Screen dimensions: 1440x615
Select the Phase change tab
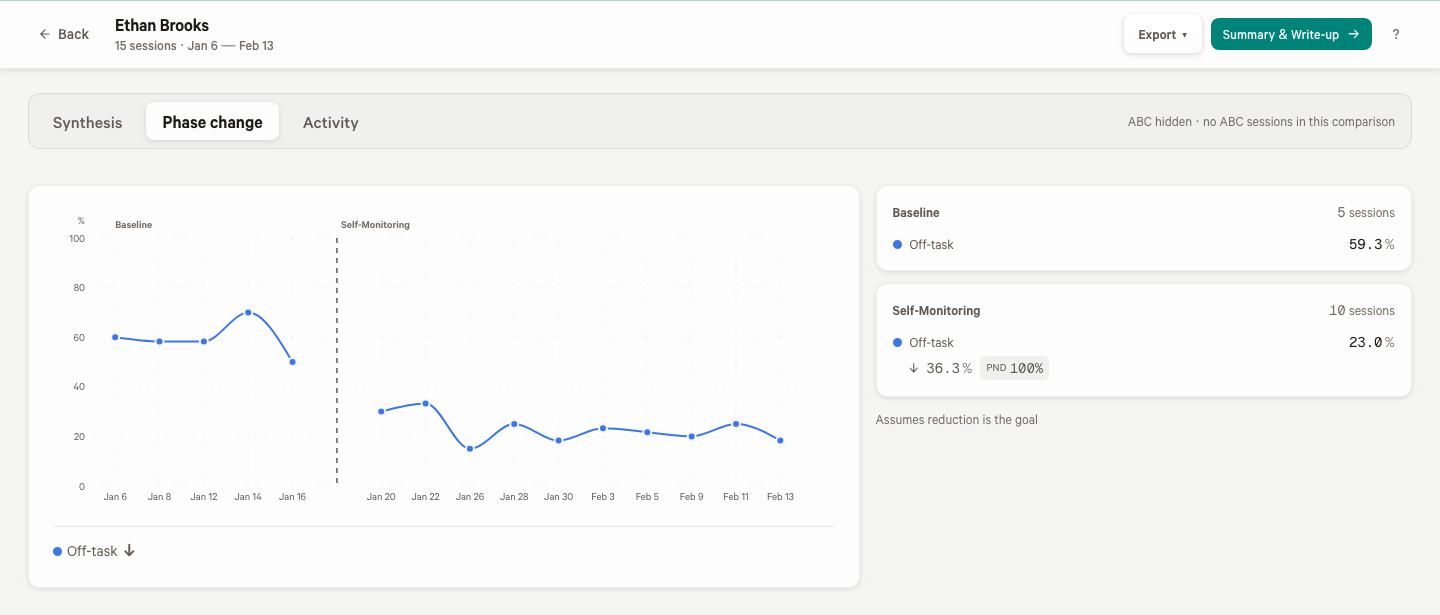212,122
